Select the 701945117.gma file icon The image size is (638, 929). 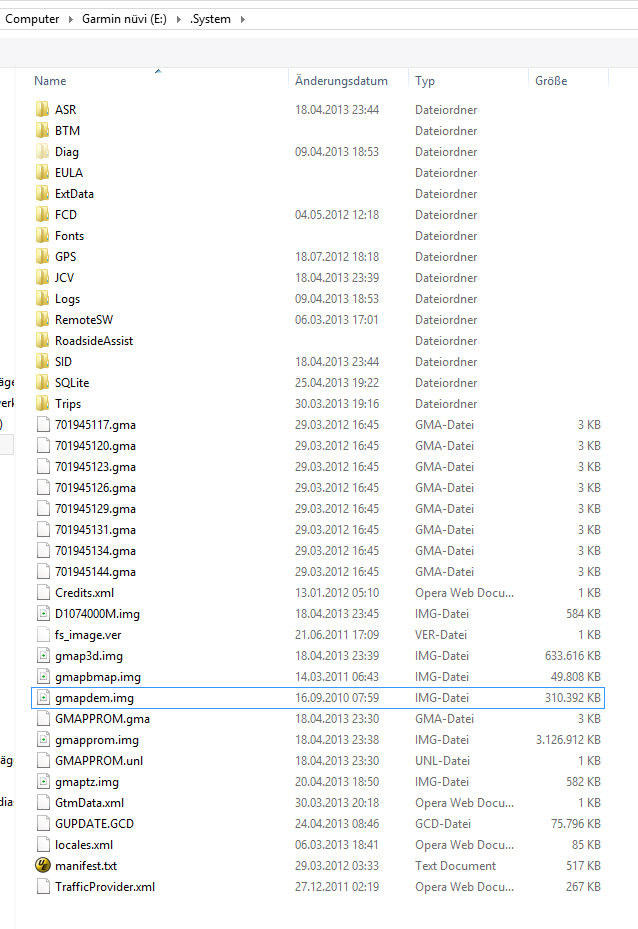42,425
